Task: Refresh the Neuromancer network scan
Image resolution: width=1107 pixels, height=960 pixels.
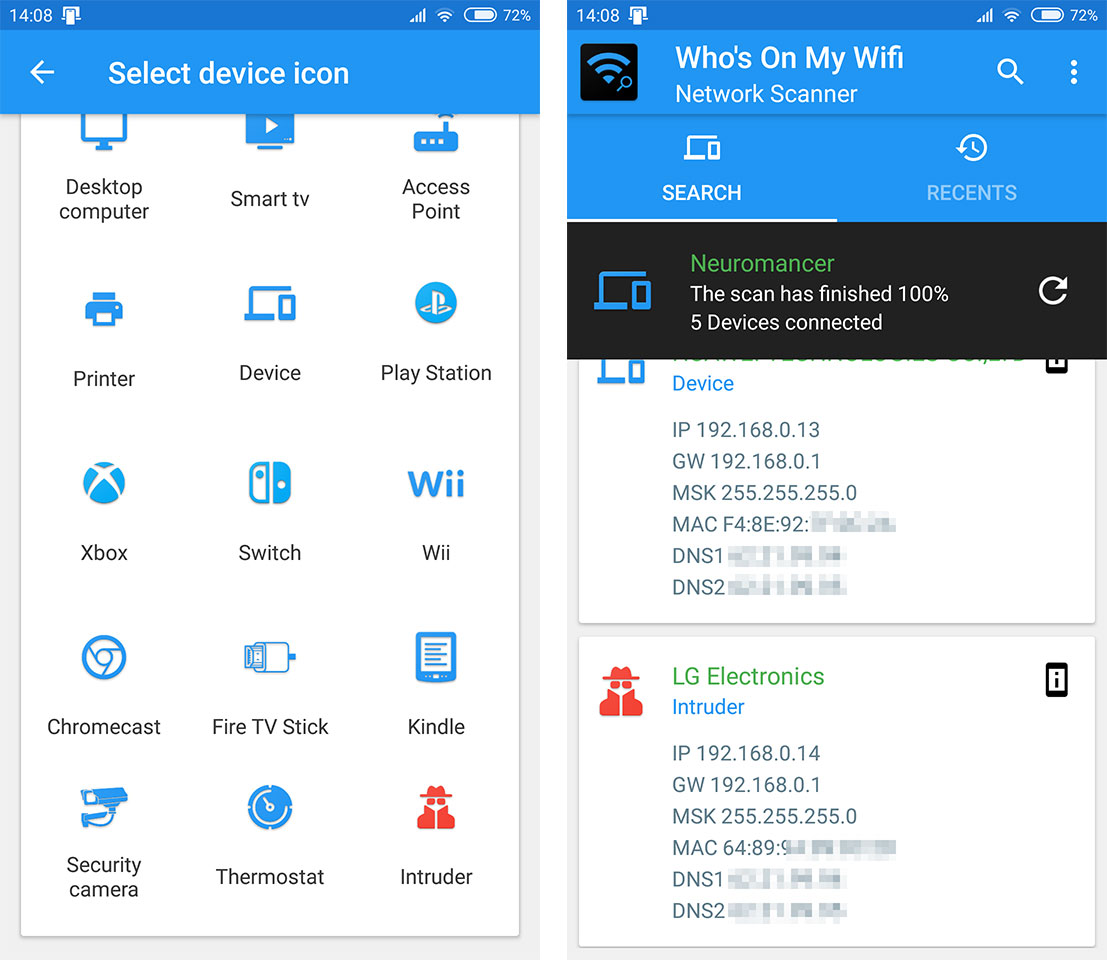Action: (x=1053, y=291)
